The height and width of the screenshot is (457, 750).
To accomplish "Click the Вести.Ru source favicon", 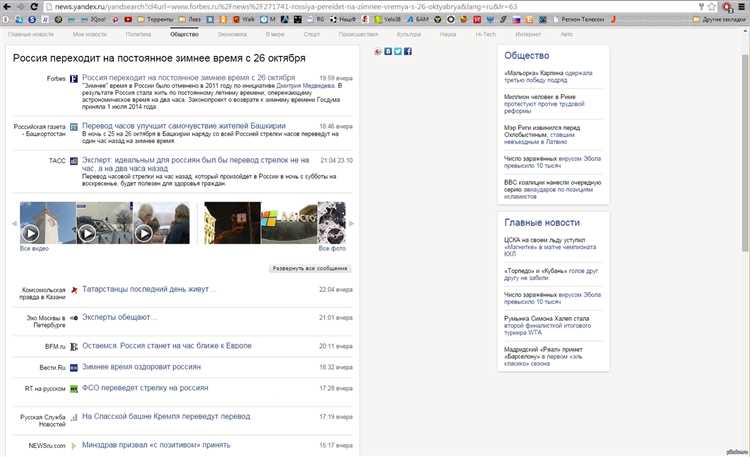I will tap(74, 368).
